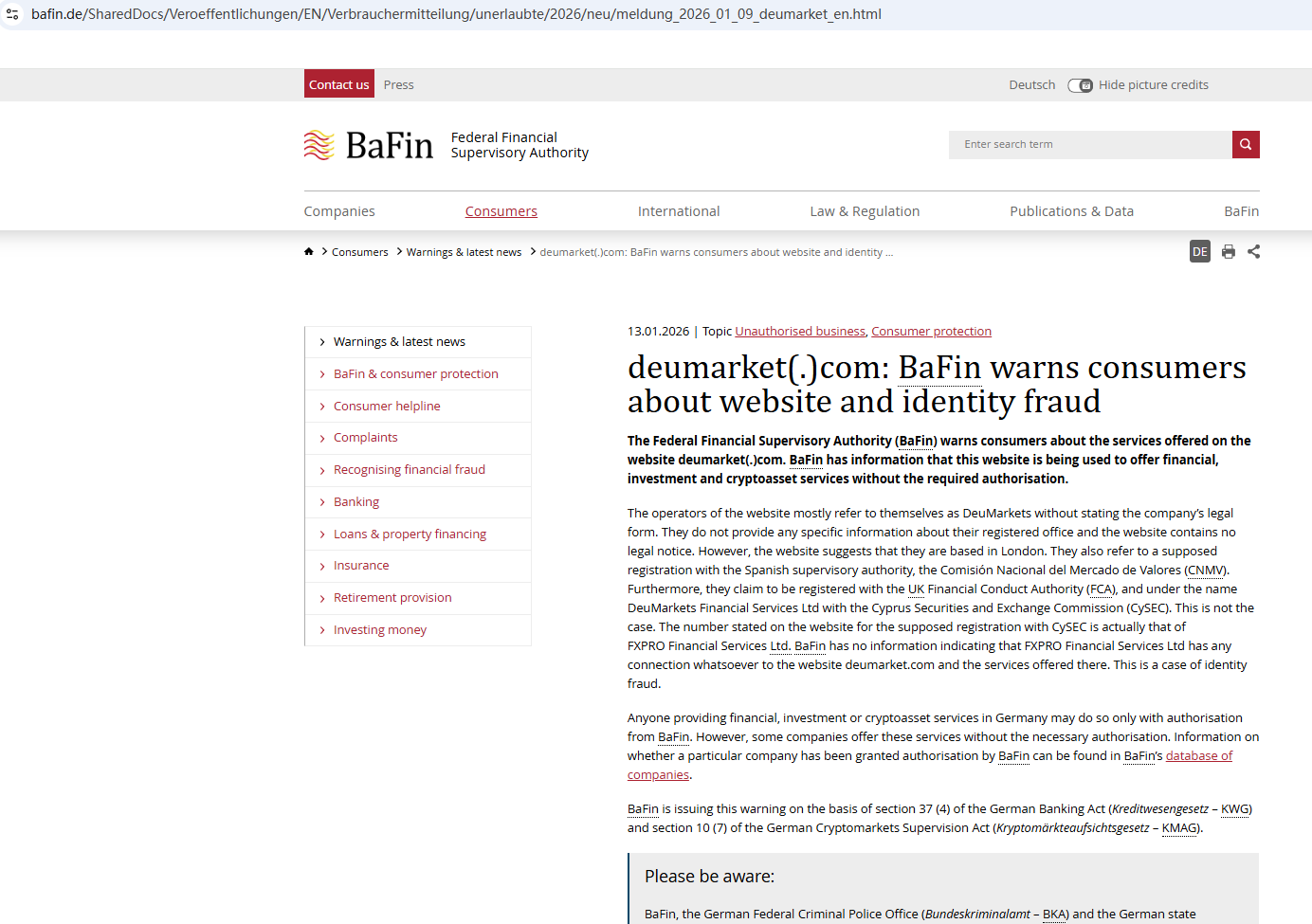The image size is (1312, 924).
Task: Expand Banking sidebar chevron
Action: [x=322, y=502]
